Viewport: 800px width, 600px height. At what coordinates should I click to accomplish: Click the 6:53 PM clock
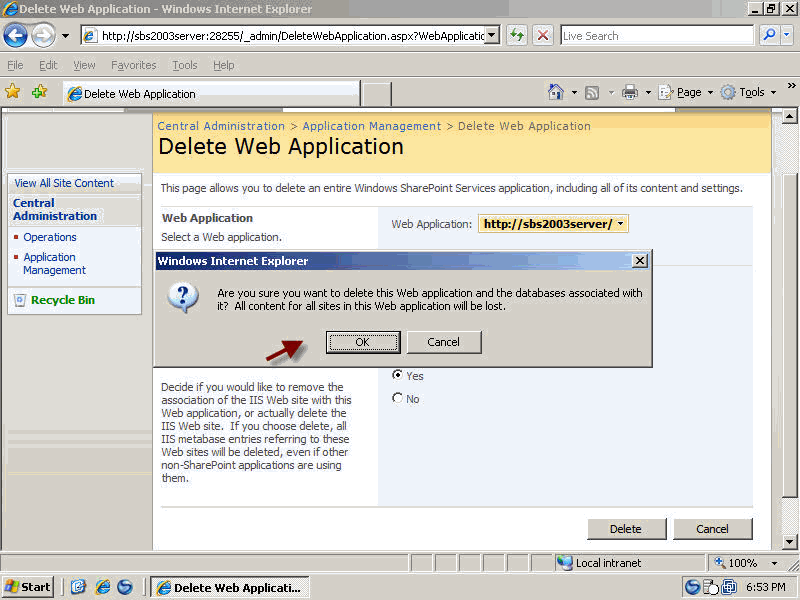766,587
